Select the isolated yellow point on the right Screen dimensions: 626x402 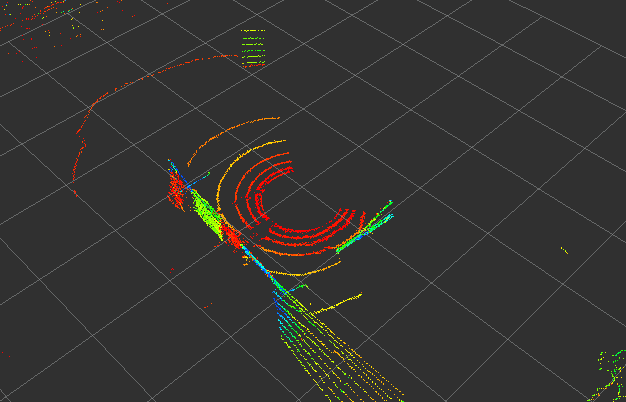(x=563, y=249)
